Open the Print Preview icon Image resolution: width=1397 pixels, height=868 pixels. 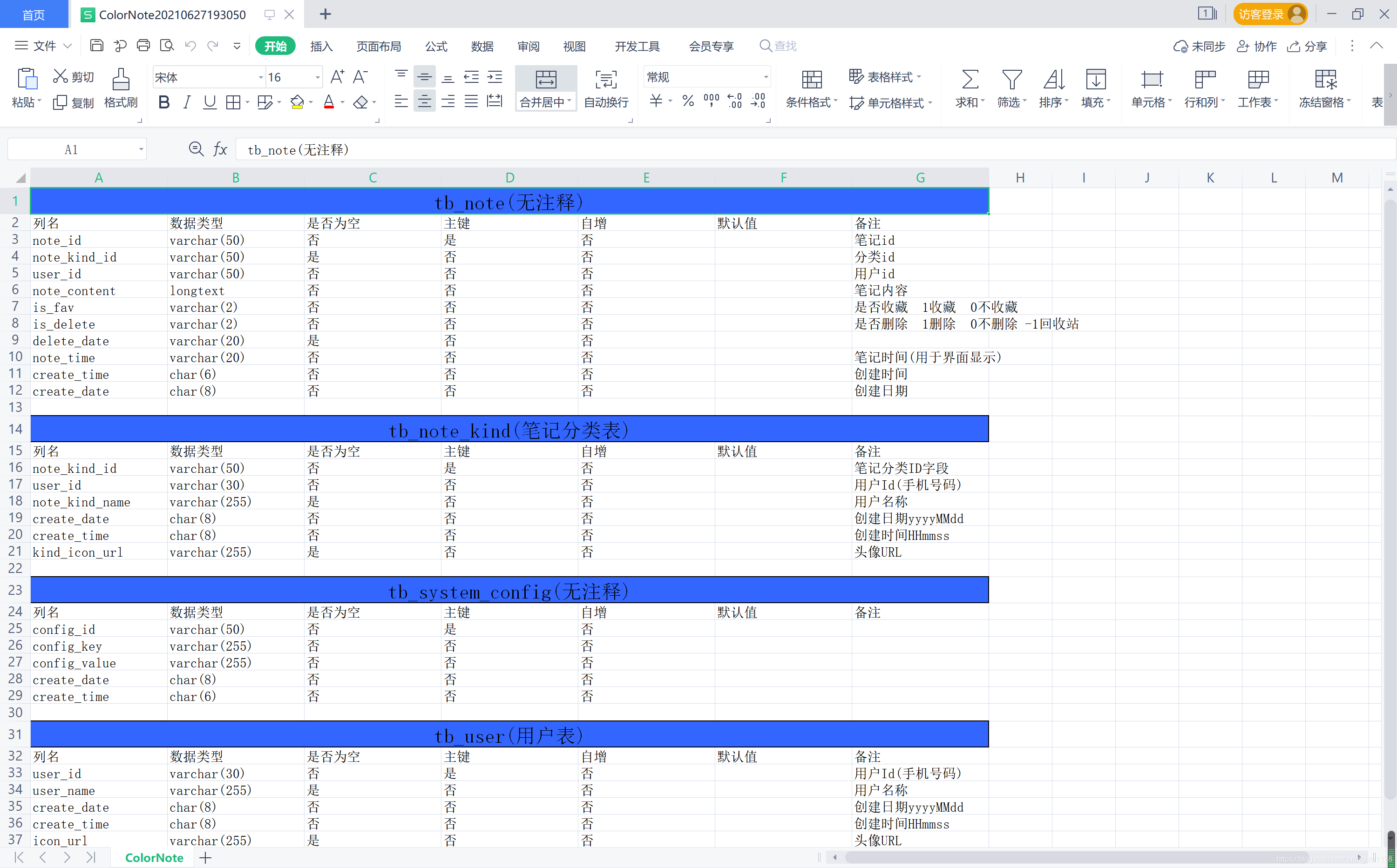tap(167, 45)
